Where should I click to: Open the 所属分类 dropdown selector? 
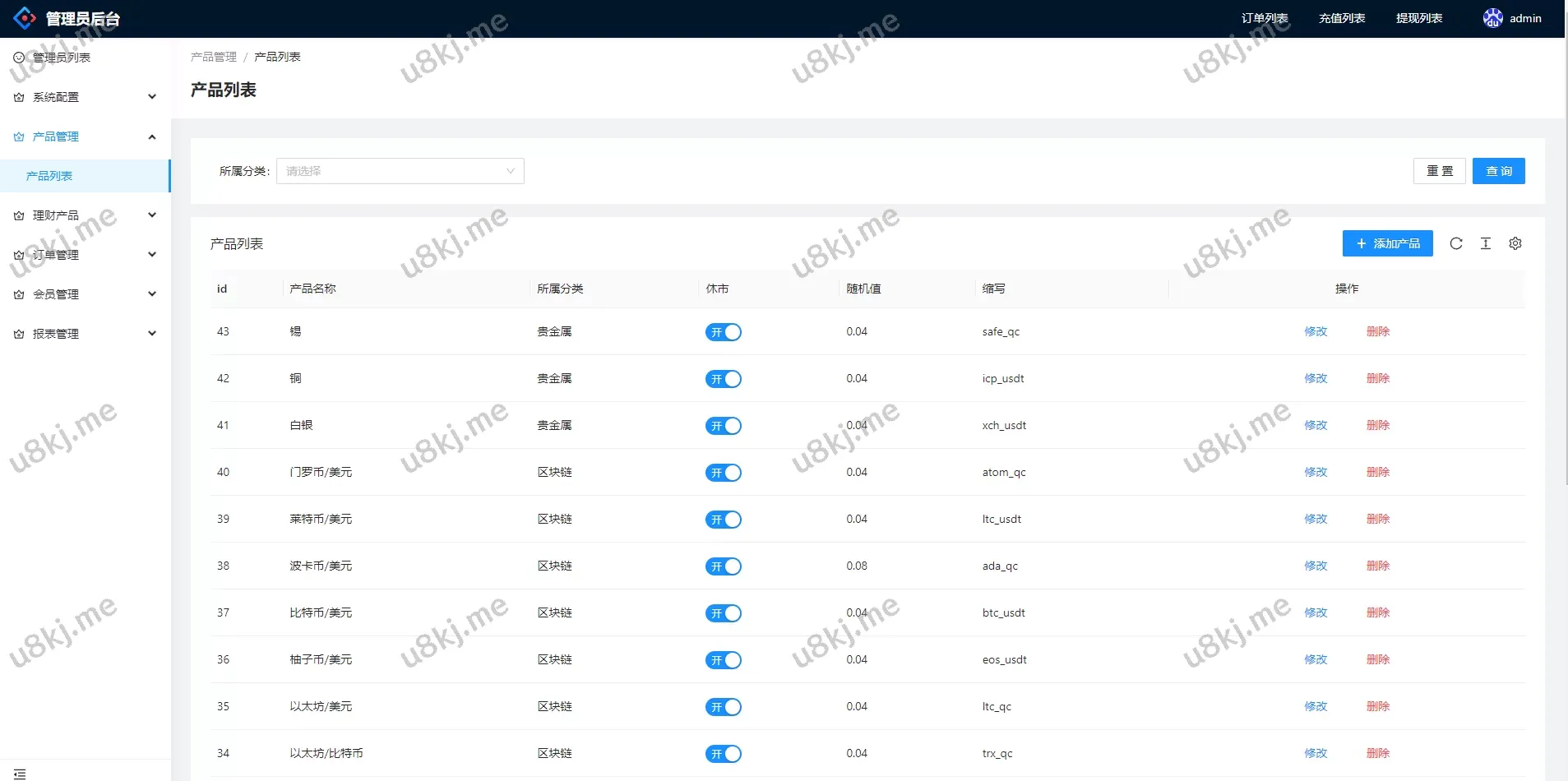(x=400, y=171)
